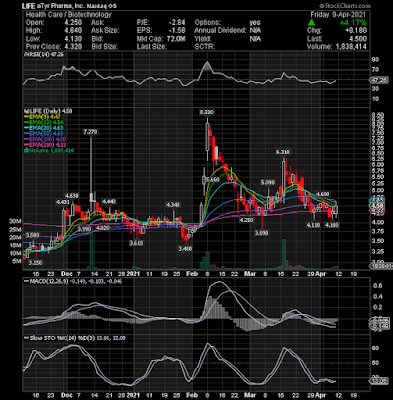Click the Chg value +0.180
The image size is (393, 400).
click(355, 31)
